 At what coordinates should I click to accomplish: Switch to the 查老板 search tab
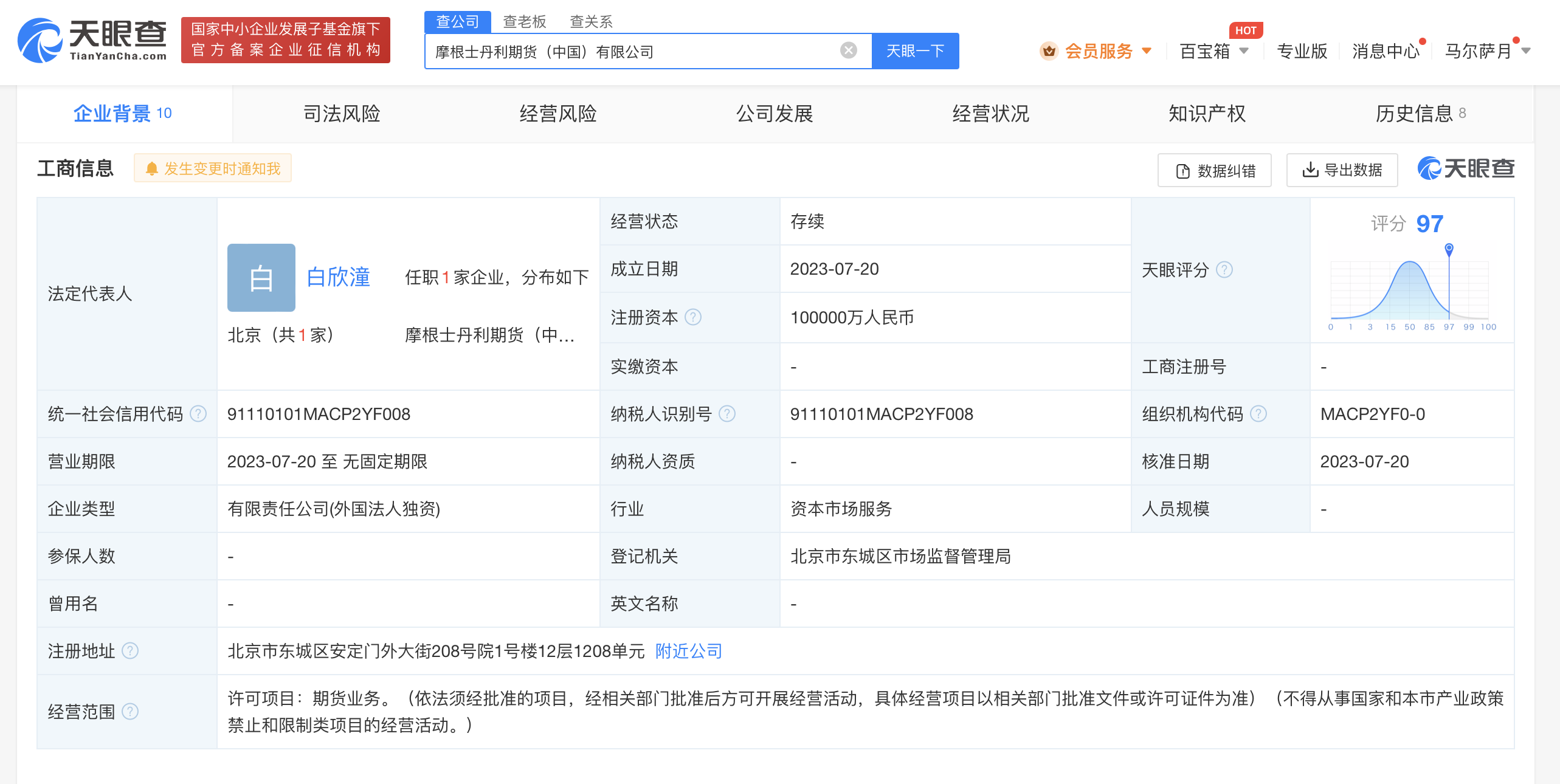(x=524, y=21)
